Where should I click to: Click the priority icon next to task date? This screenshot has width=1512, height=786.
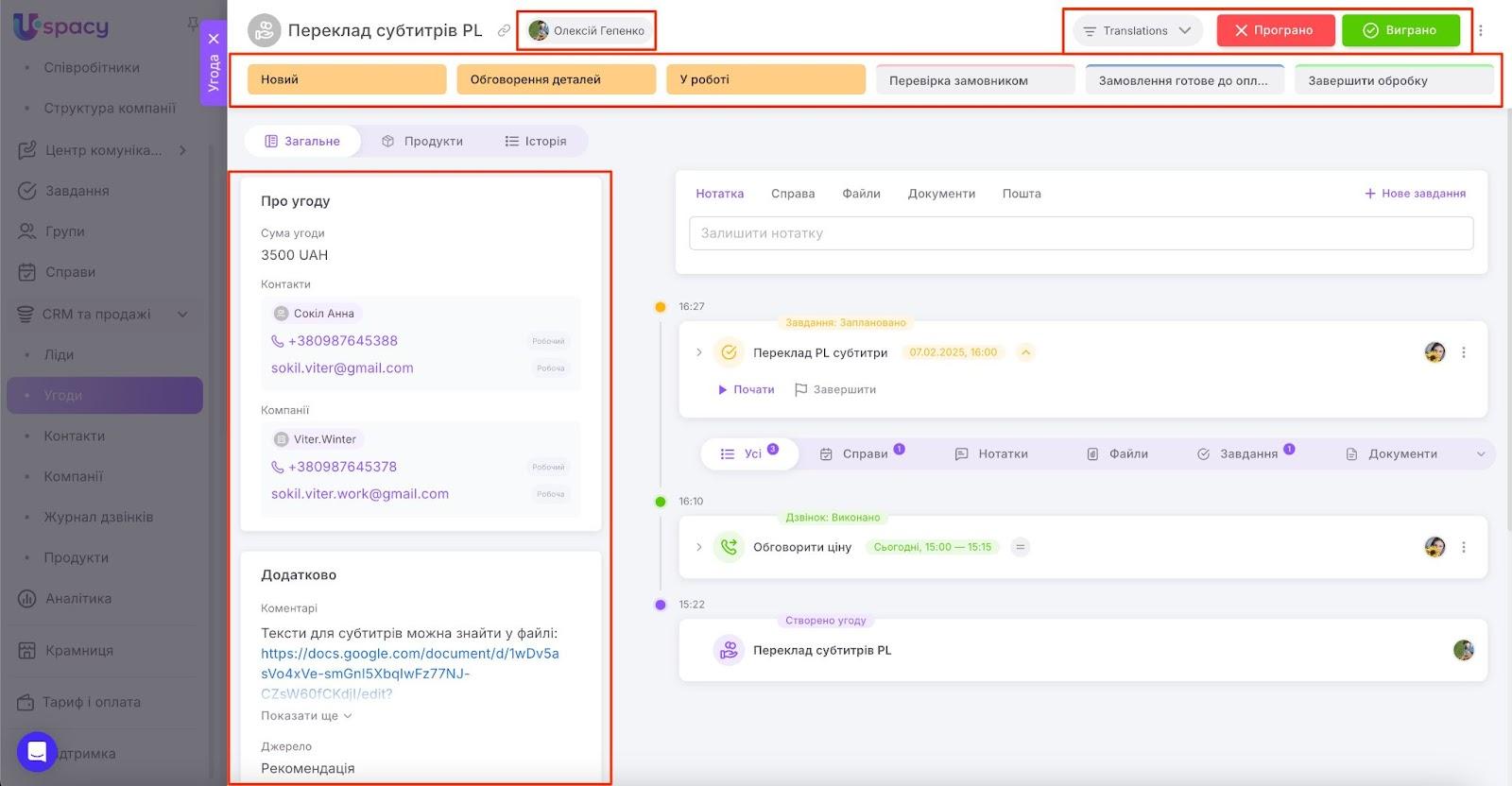coord(1025,352)
